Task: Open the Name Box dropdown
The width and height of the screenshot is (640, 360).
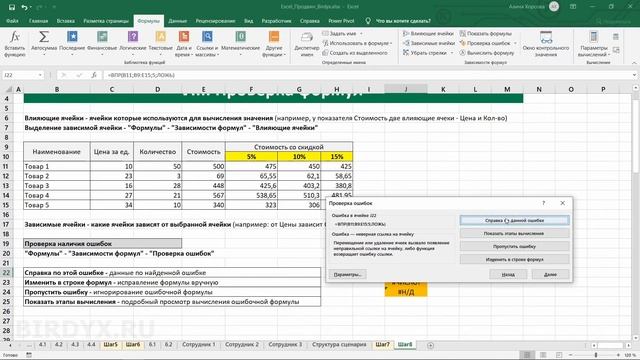Action: pos(40,75)
